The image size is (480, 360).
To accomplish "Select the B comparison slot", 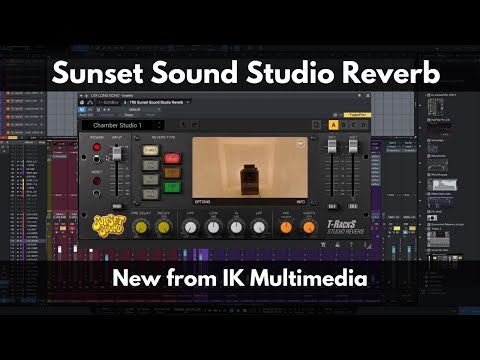I will (x=344, y=125).
